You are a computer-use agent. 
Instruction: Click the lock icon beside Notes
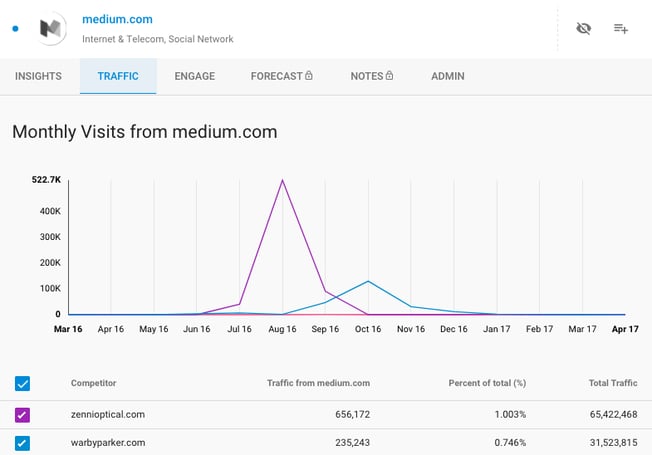tap(389, 75)
